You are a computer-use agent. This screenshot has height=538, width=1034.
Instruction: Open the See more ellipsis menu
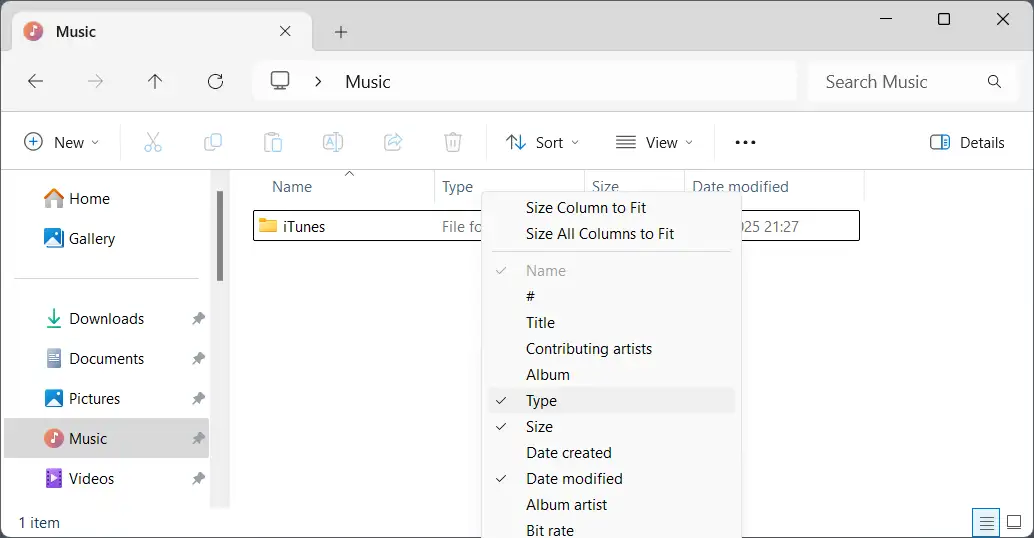[x=745, y=142]
